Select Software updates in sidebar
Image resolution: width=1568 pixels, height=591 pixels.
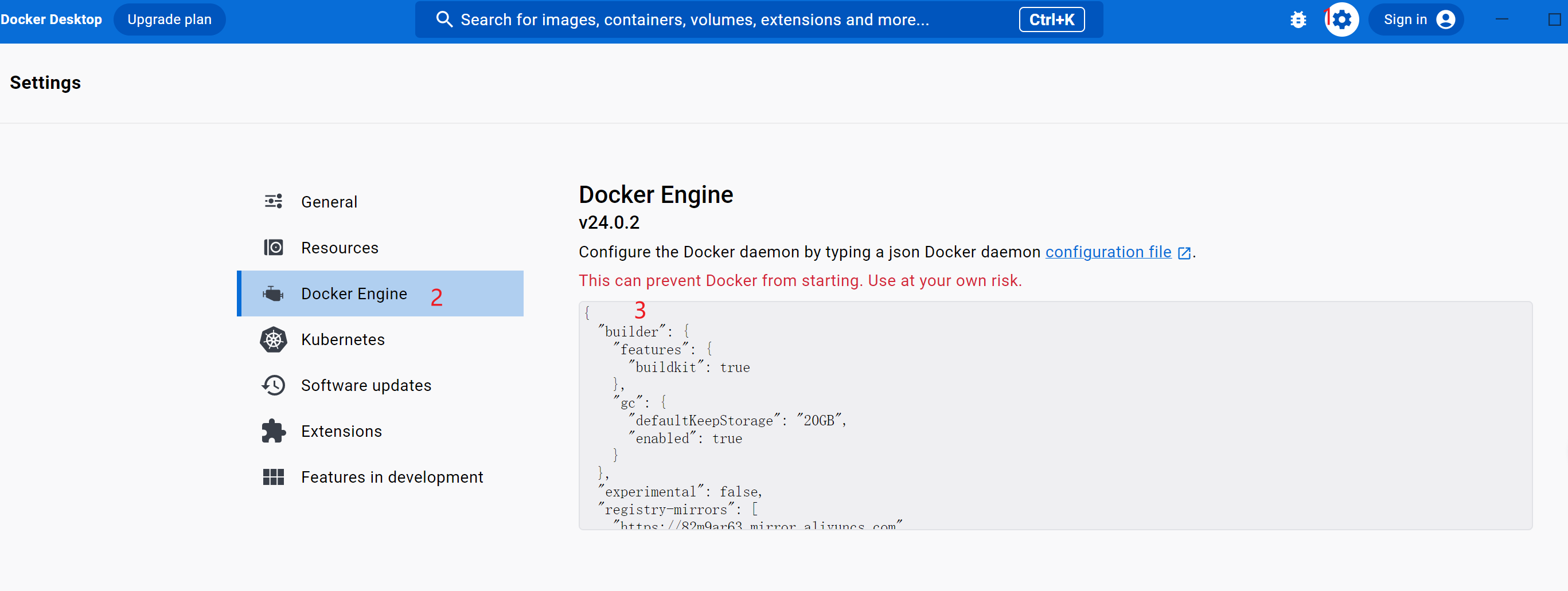(366, 385)
